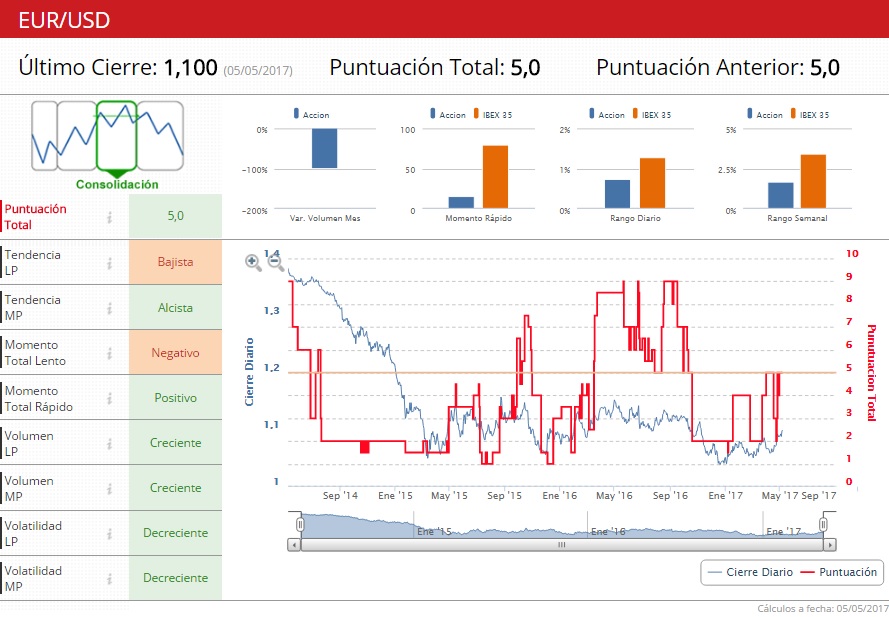Image resolution: width=889 pixels, height=617 pixels.
Task: Click the Puntuación Anterior 5,0 value
Action: point(824,67)
